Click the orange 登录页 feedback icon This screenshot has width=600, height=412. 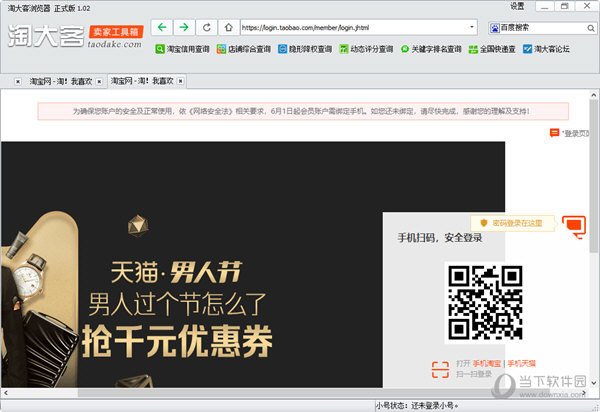pos(554,133)
